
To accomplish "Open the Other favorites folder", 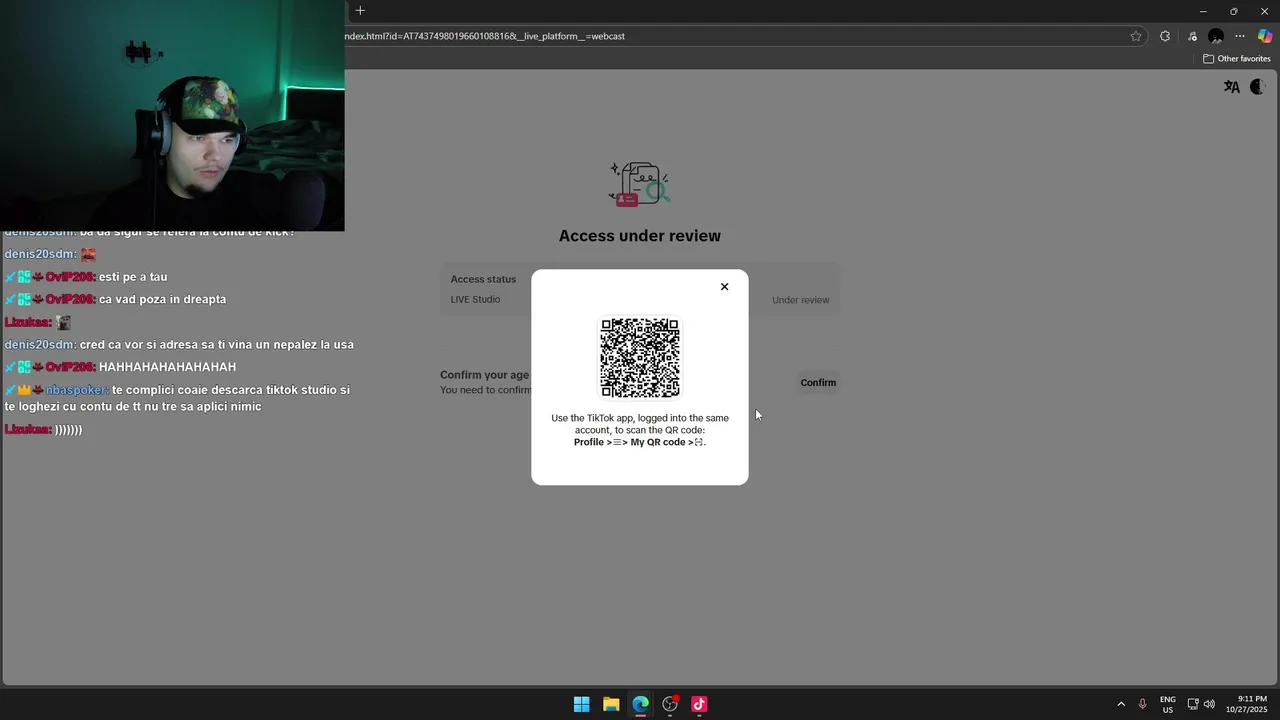I will coord(1236,59).
